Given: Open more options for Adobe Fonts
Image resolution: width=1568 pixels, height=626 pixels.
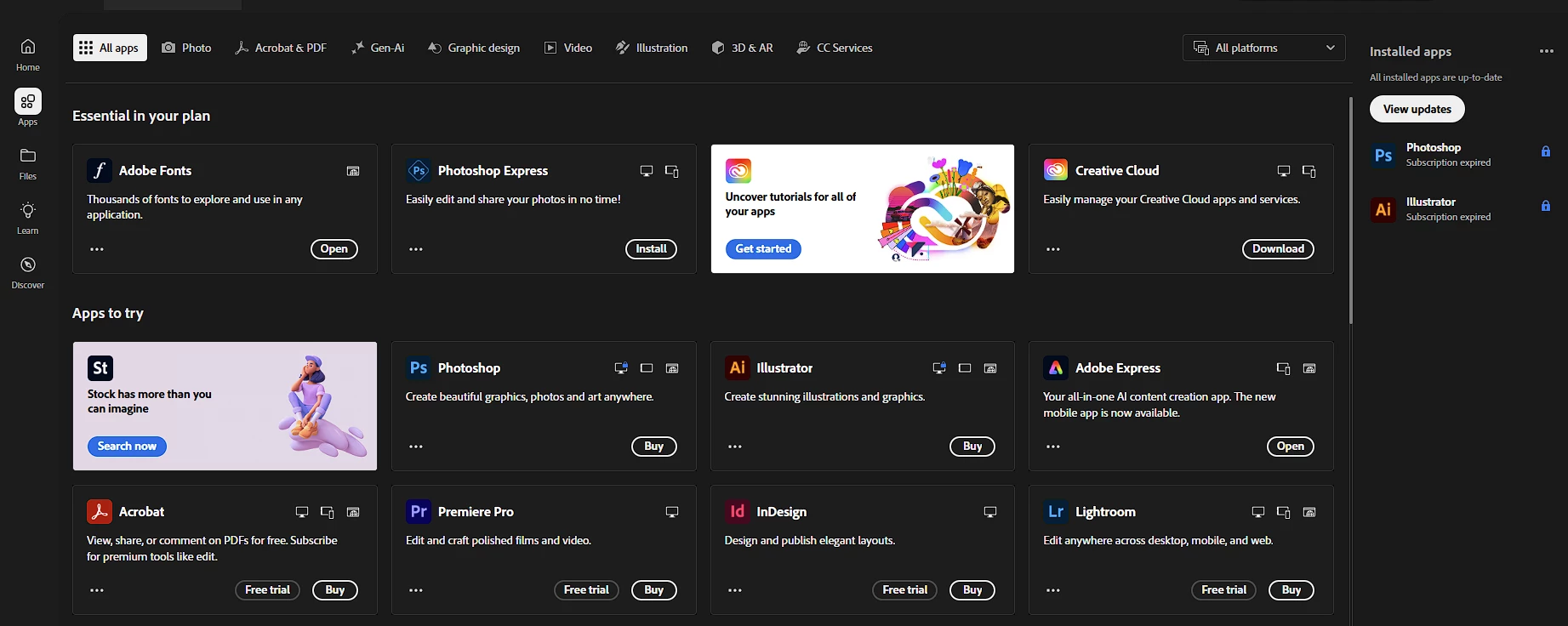Looking at the screenshot, I should tap(97, 249).
